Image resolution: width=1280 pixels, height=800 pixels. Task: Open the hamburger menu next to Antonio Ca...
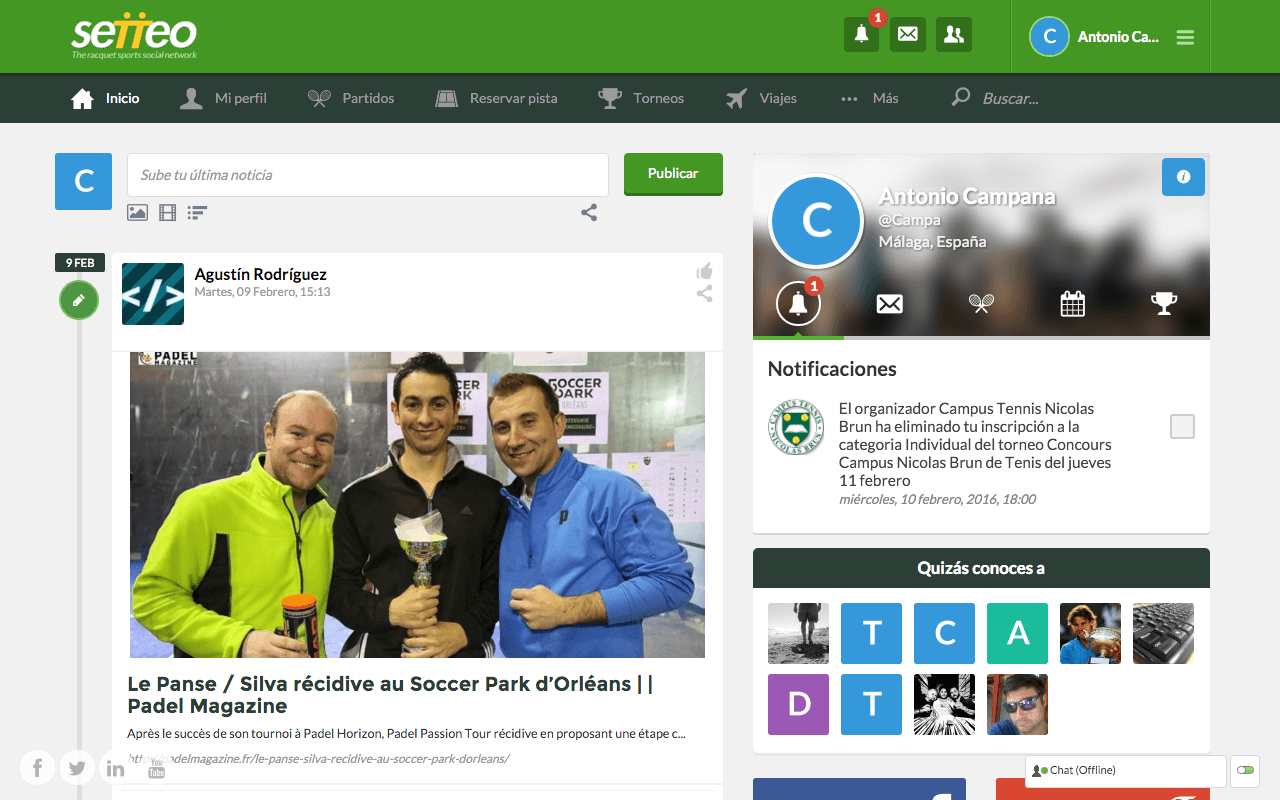[x=1185, y=38]
